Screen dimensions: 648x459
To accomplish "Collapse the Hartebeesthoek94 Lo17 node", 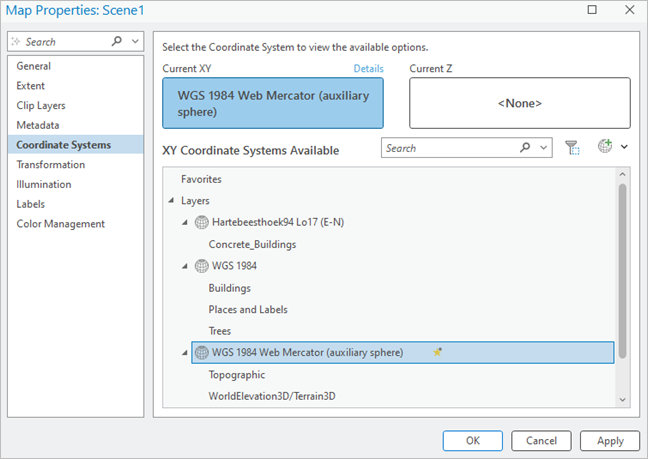I will [185, 222].
